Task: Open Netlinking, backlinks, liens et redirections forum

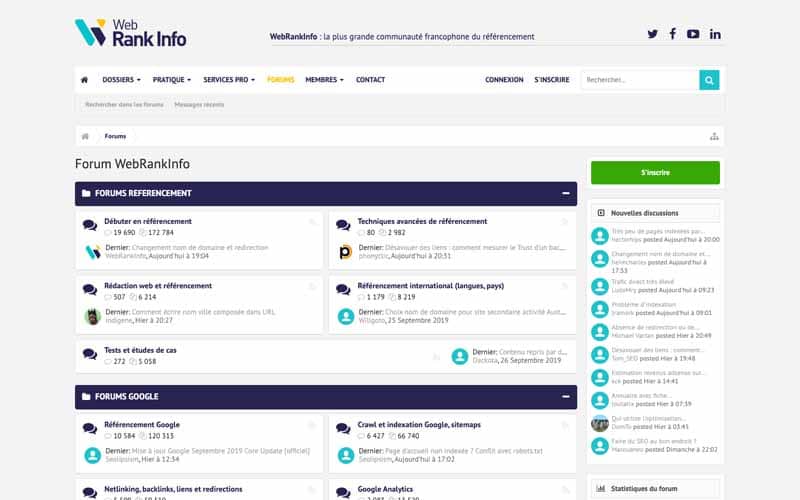Action: coord(173,489)
